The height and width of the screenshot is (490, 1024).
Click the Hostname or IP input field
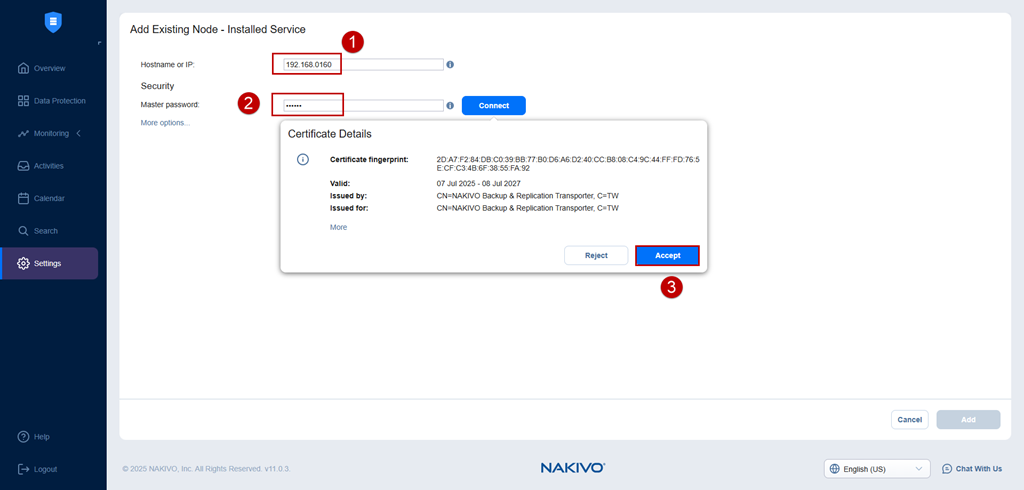tap(362, 65)
